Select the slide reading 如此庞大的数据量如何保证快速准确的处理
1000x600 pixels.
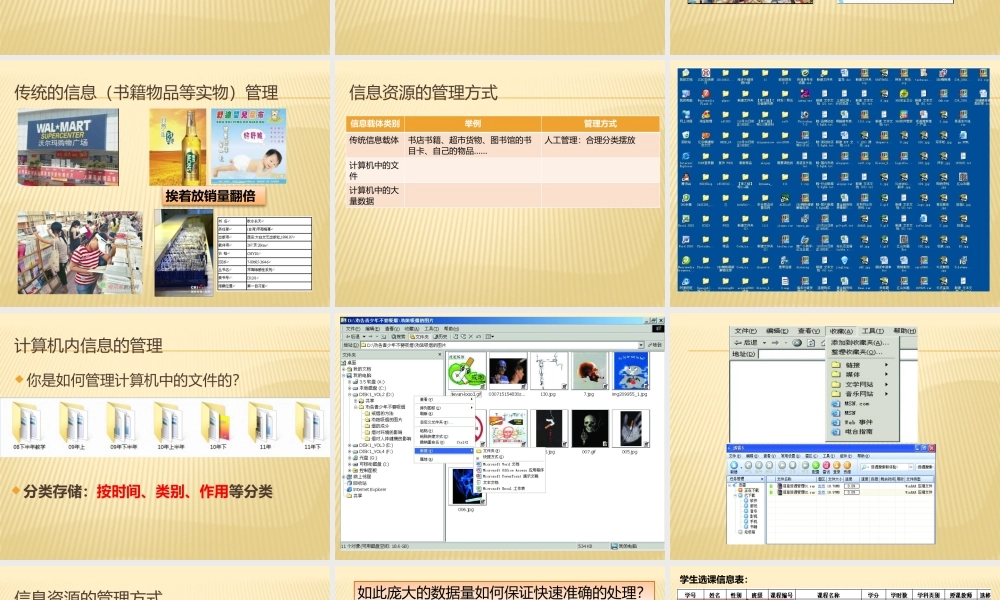point(499,583)
